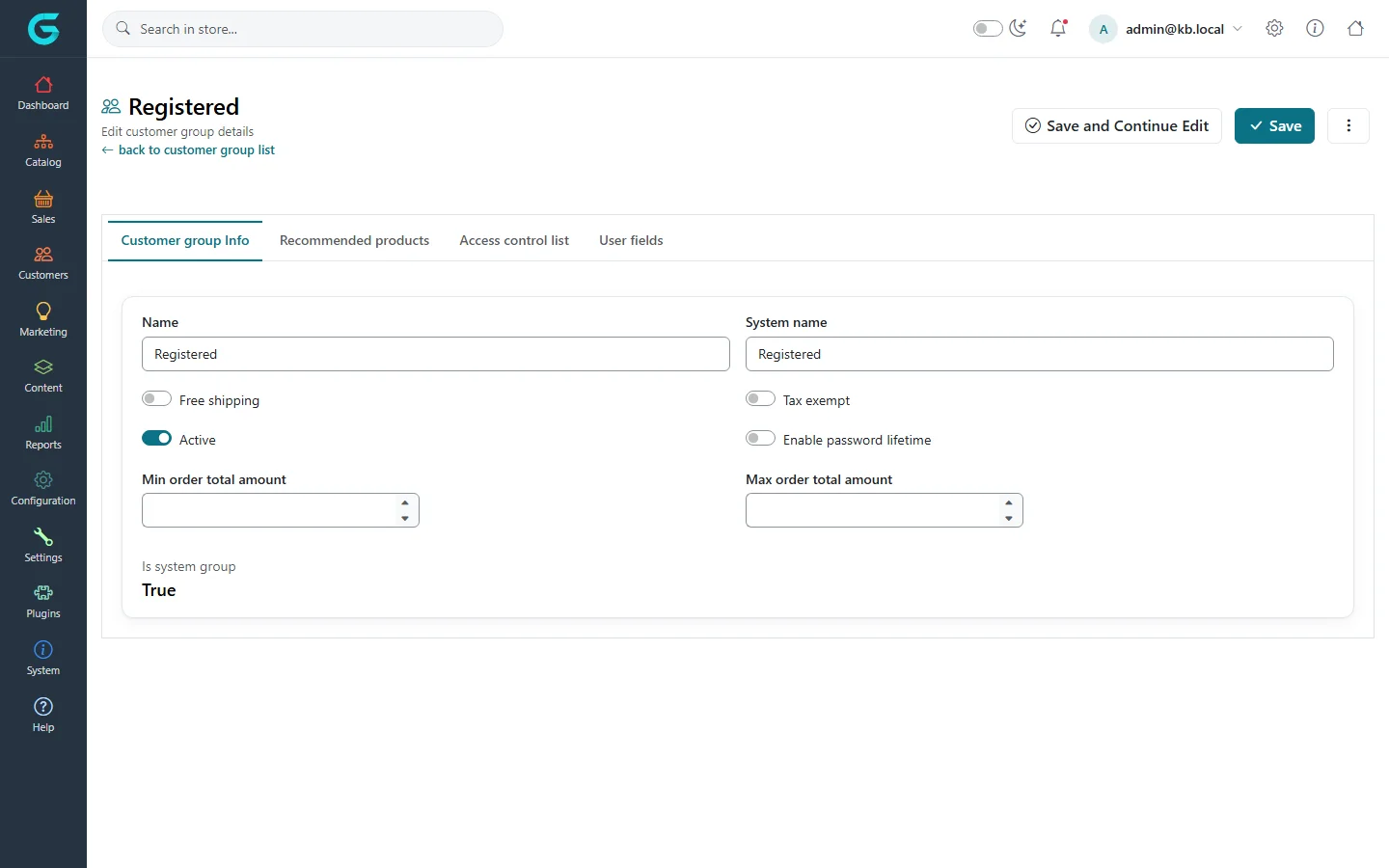Increase Max order total amount

1009,502
